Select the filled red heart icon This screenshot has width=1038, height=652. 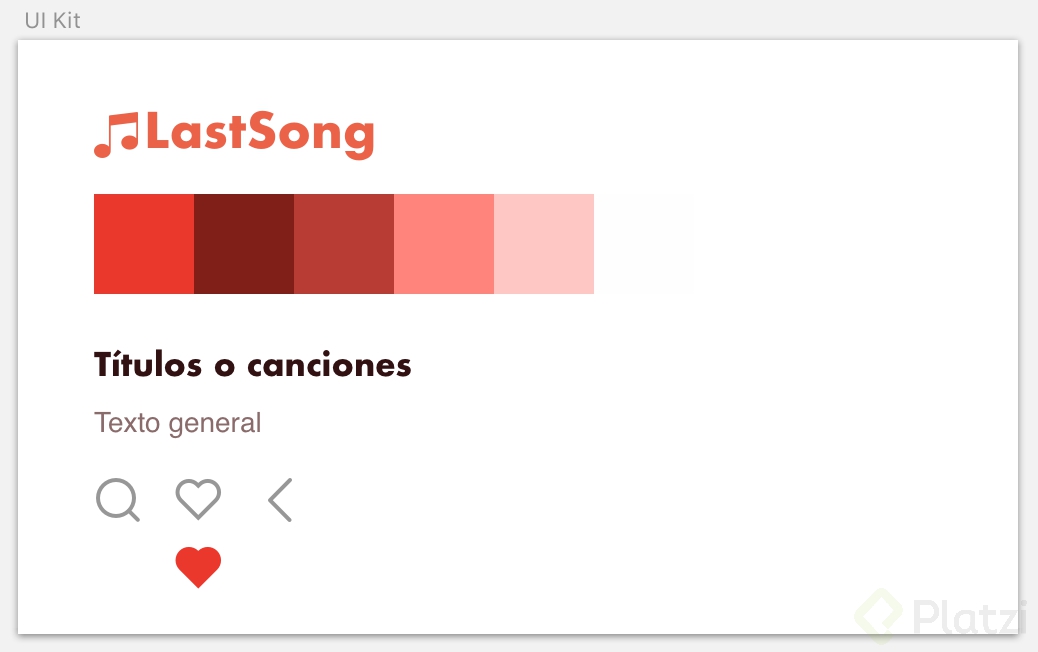[198, 567]
